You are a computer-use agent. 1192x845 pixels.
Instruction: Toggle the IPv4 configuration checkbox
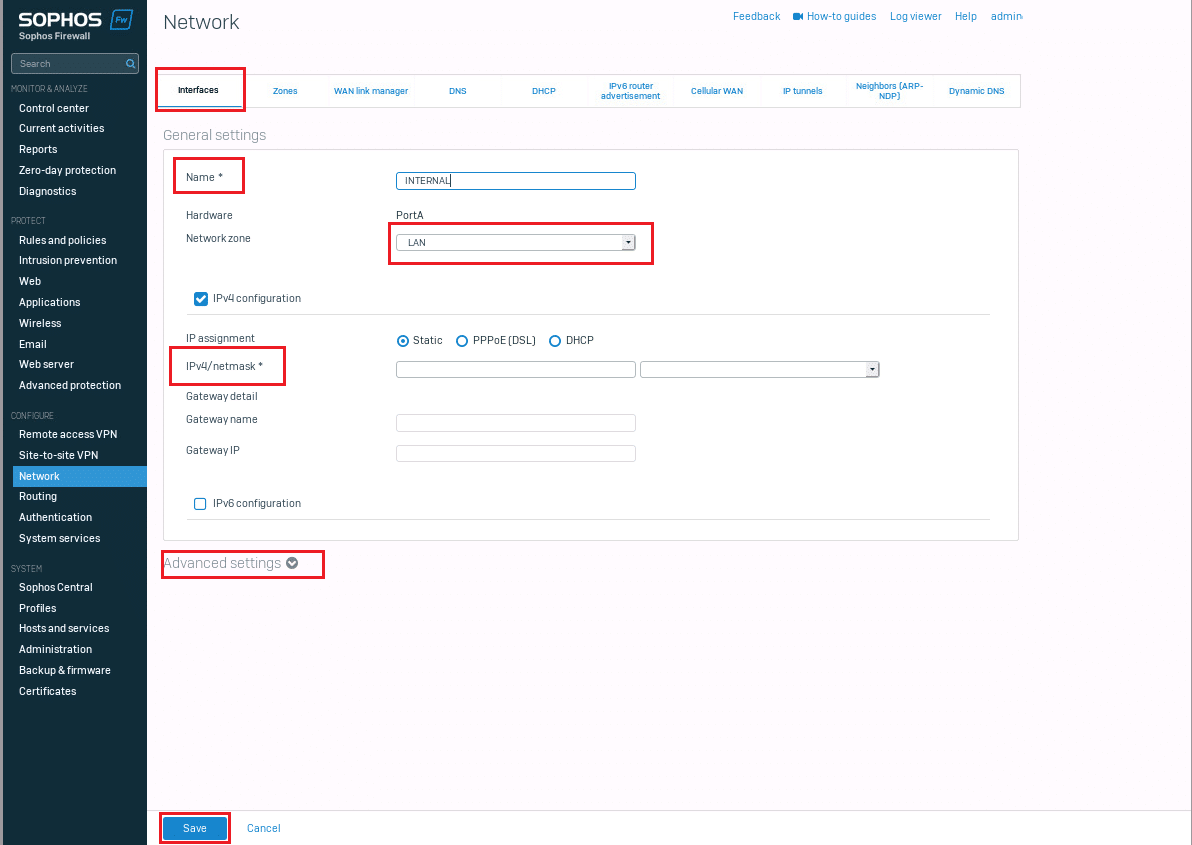tap(200, 298)
